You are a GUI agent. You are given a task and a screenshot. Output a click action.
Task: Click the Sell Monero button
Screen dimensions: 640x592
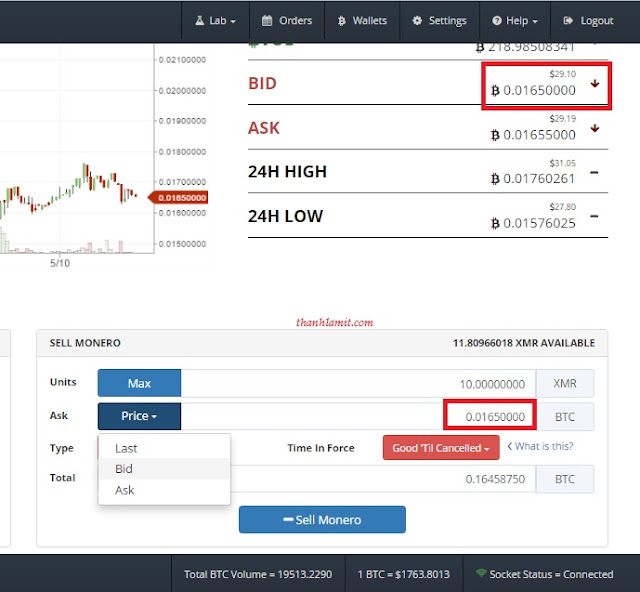click(322, 519)
